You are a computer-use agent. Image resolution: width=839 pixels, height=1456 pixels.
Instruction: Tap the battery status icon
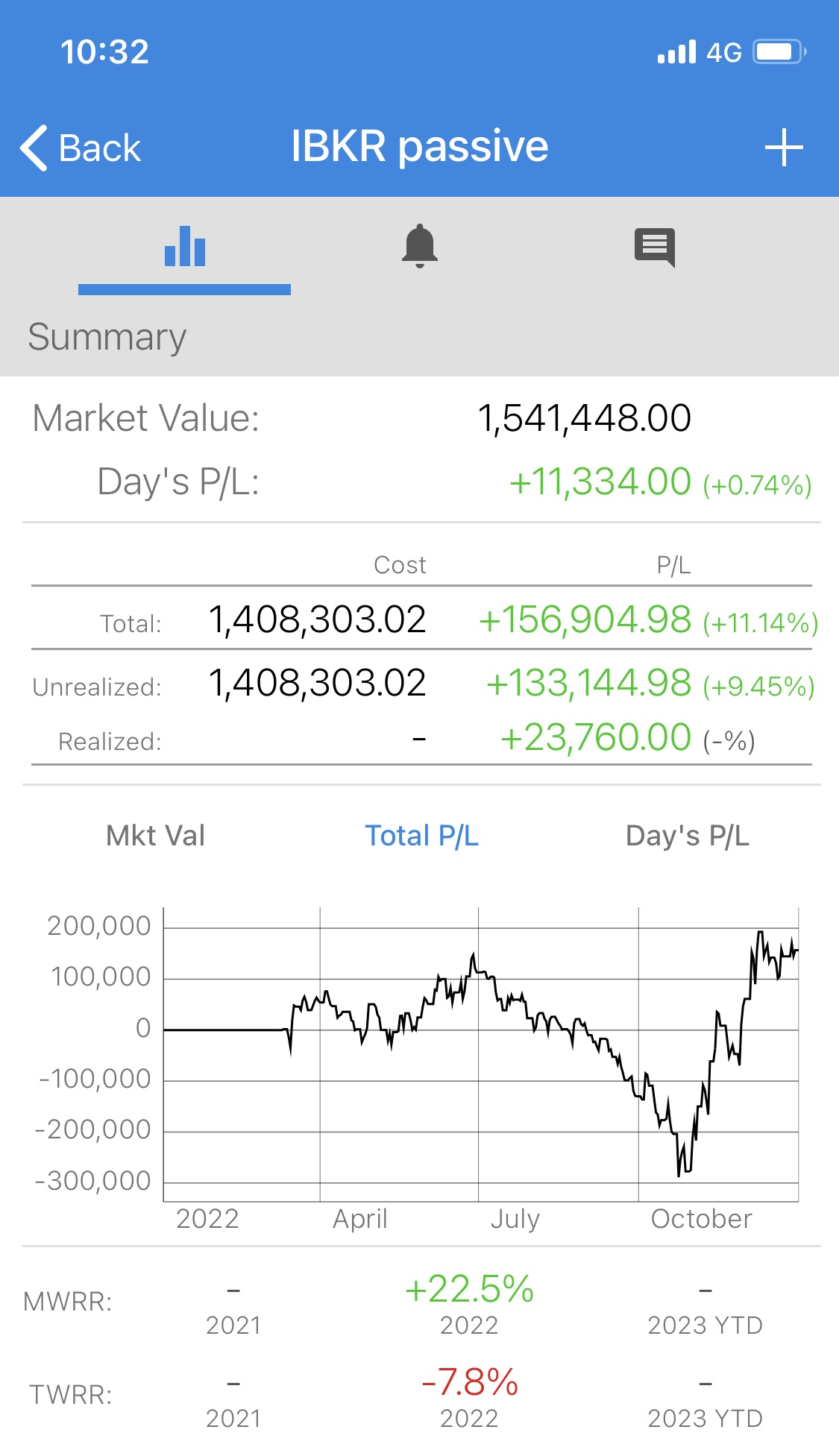pyautogui.click(x=779, y=52)
